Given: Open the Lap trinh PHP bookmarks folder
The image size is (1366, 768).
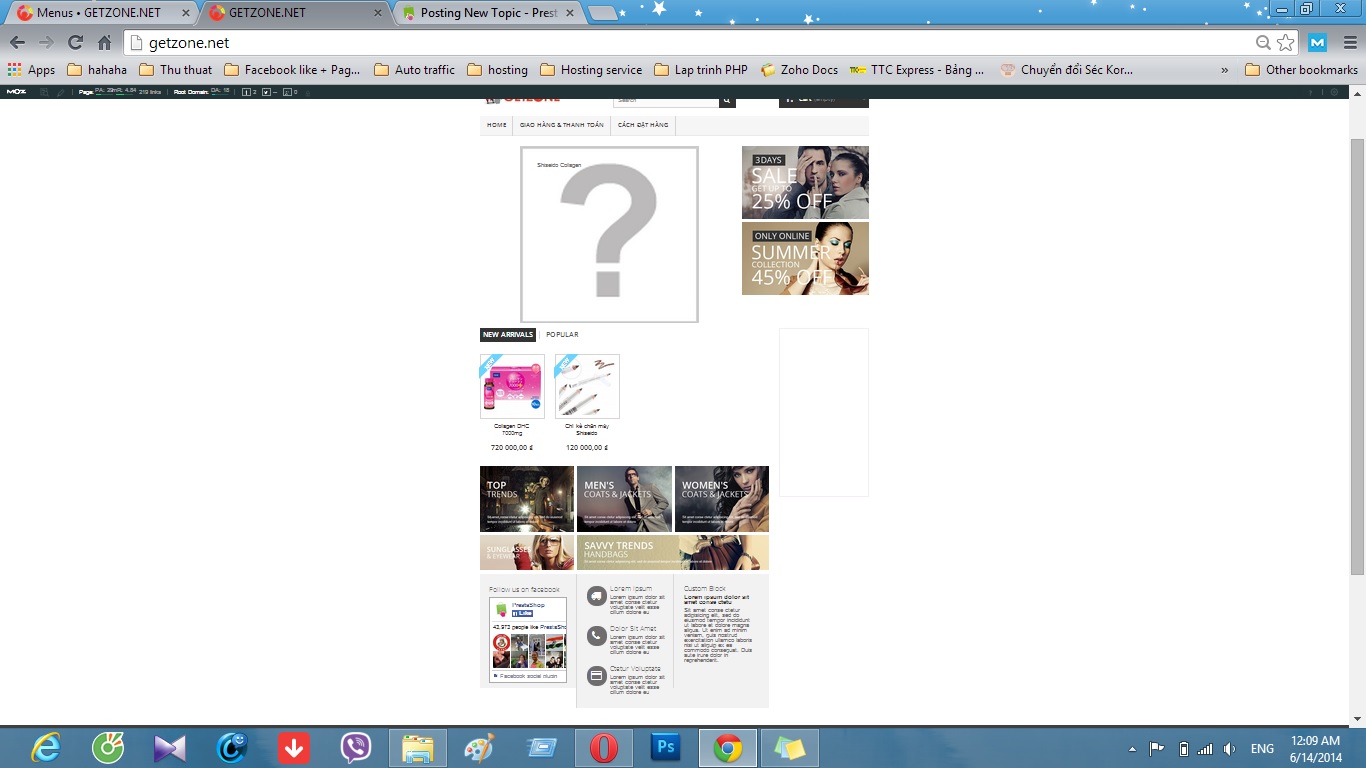Looking at the screenshot, I should pos(701,70).
